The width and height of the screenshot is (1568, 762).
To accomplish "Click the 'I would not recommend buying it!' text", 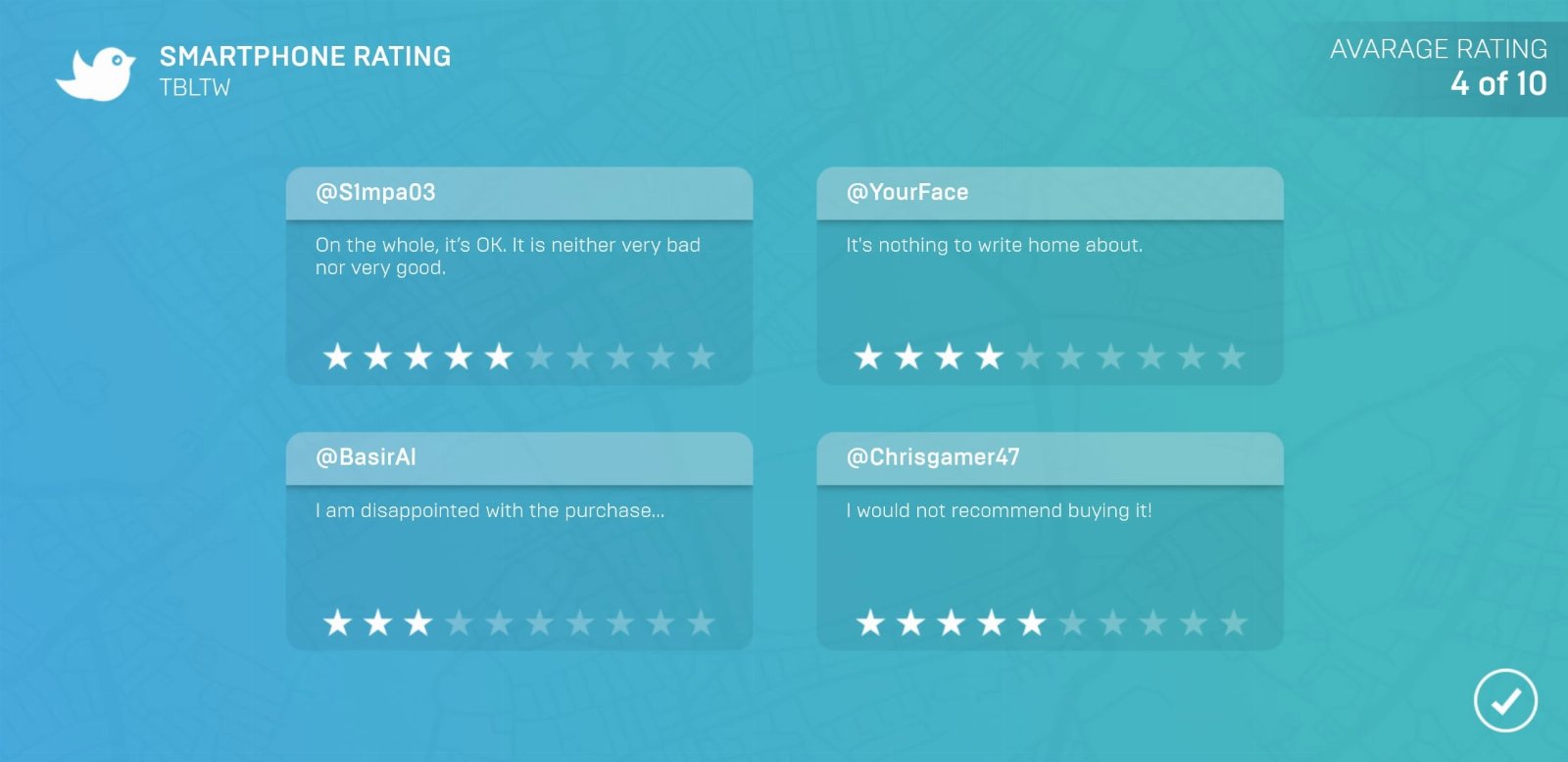I will (x=999, y=511).
